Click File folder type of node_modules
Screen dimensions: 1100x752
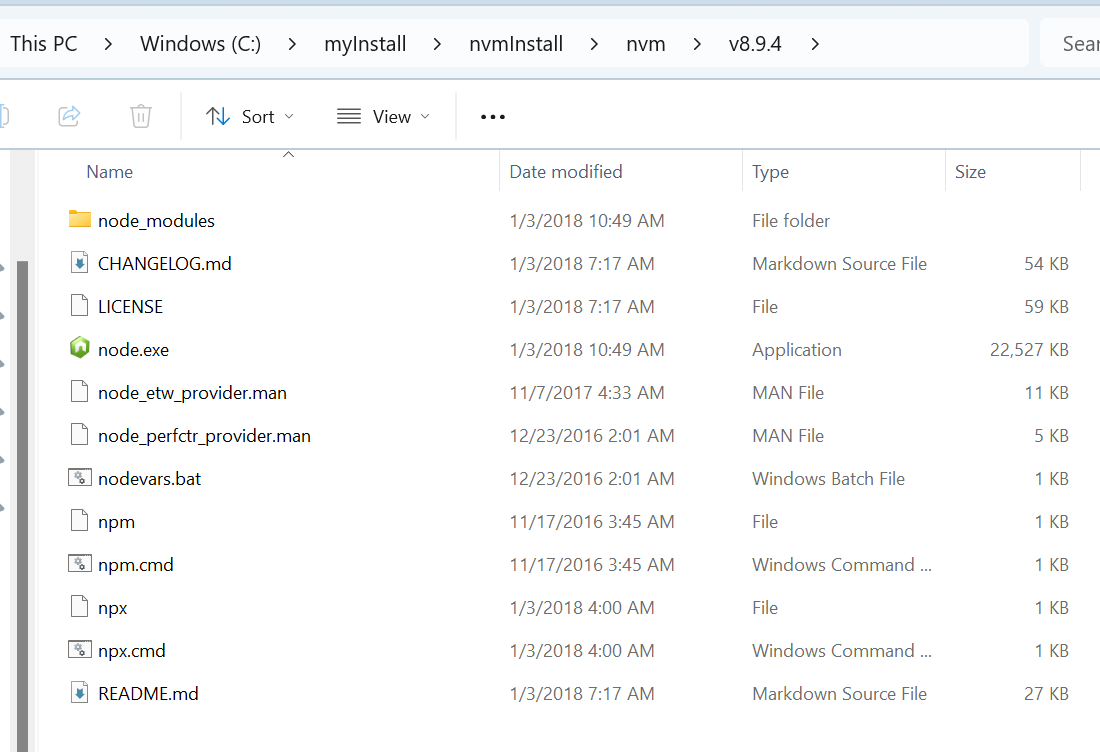[x=791, y=220]
